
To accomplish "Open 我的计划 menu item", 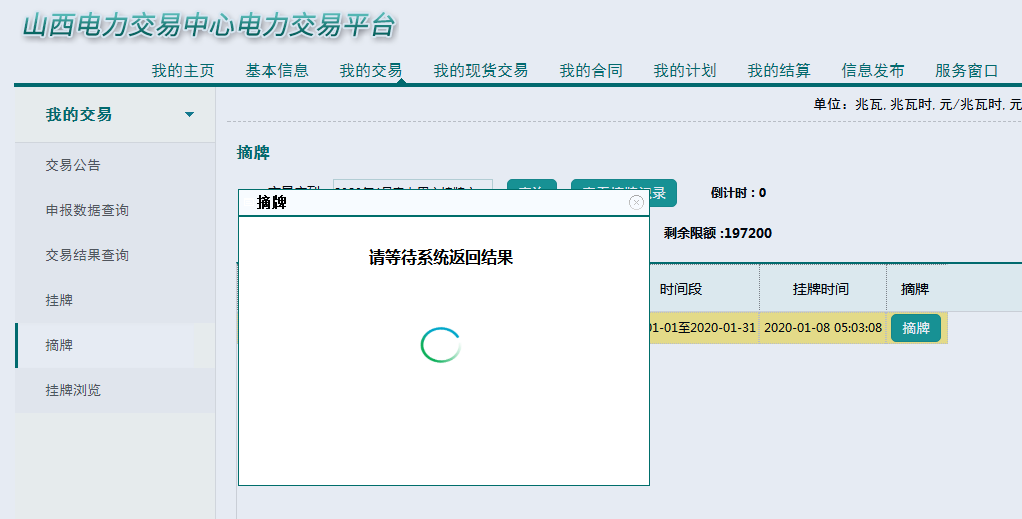I will tap(685, 71).
